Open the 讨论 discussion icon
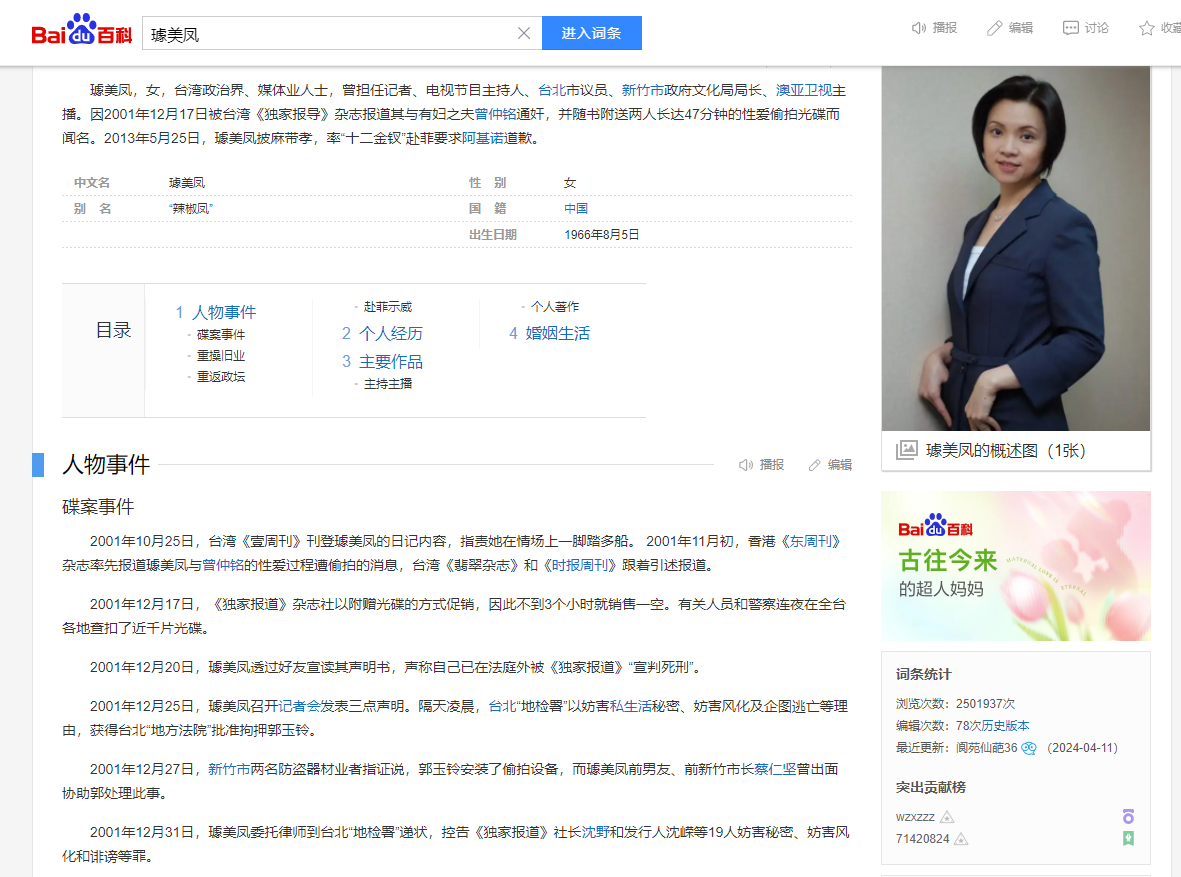This screenshot has width=1181, height=877. click(x=1071, y=28)
